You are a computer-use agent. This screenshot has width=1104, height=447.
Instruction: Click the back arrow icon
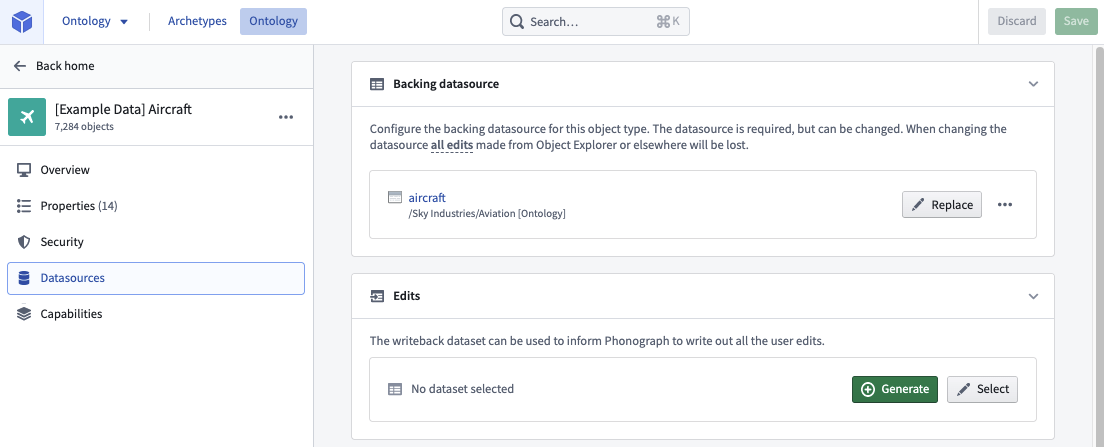[x=20, y=66]
